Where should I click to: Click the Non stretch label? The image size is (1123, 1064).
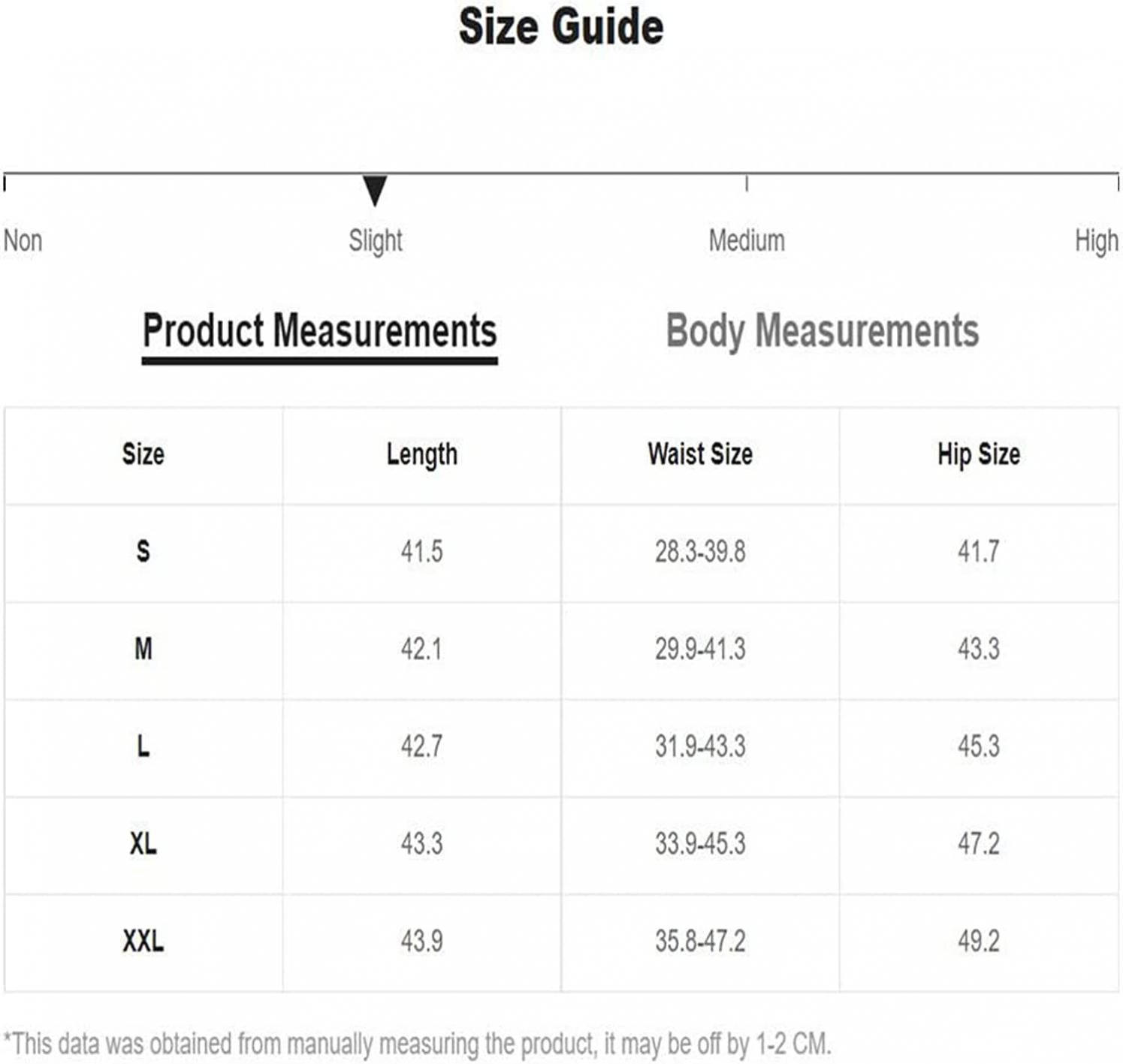pyautogui.click(x=23, y=241)
